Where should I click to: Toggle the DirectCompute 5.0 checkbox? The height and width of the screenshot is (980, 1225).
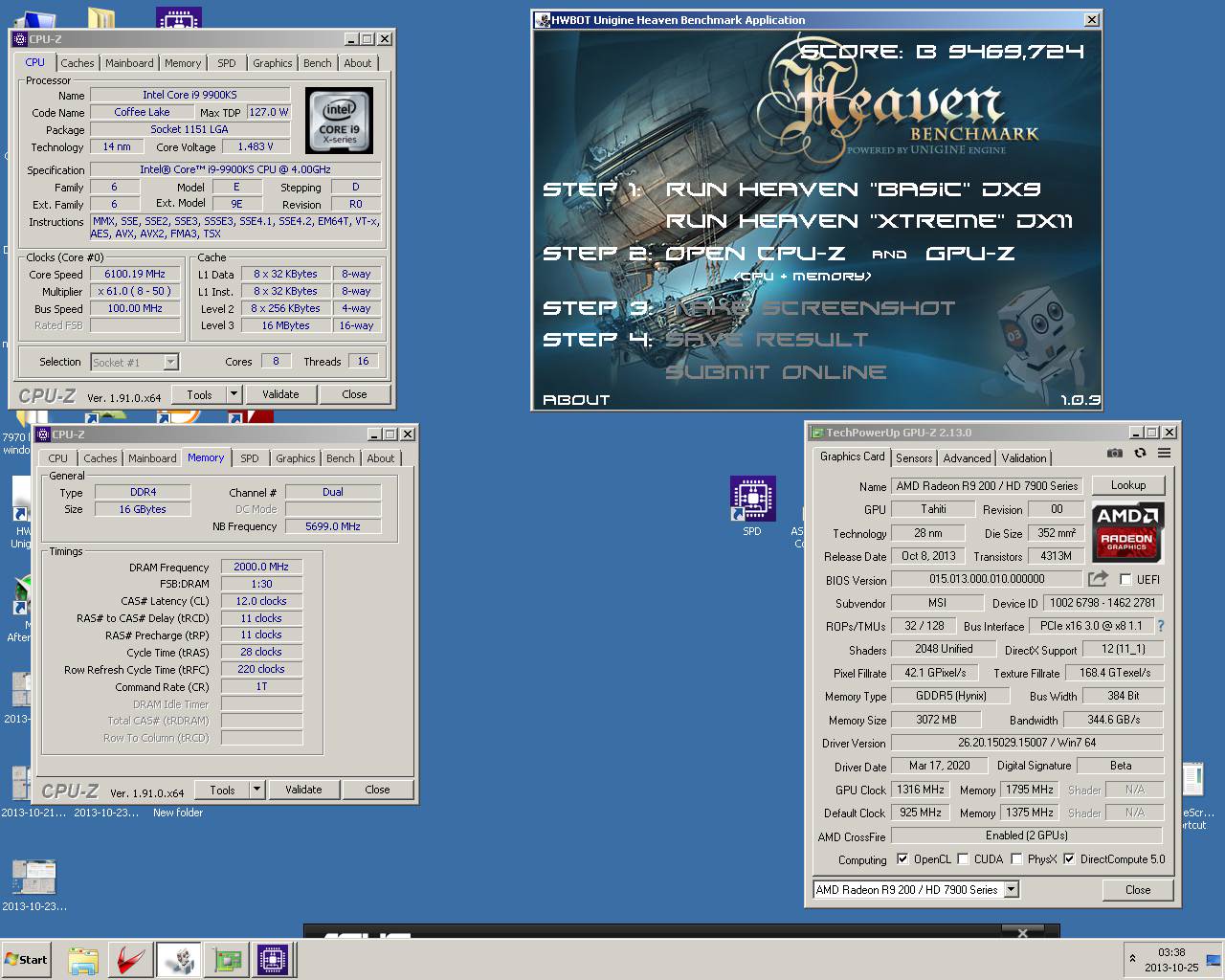pos(1069,859)
